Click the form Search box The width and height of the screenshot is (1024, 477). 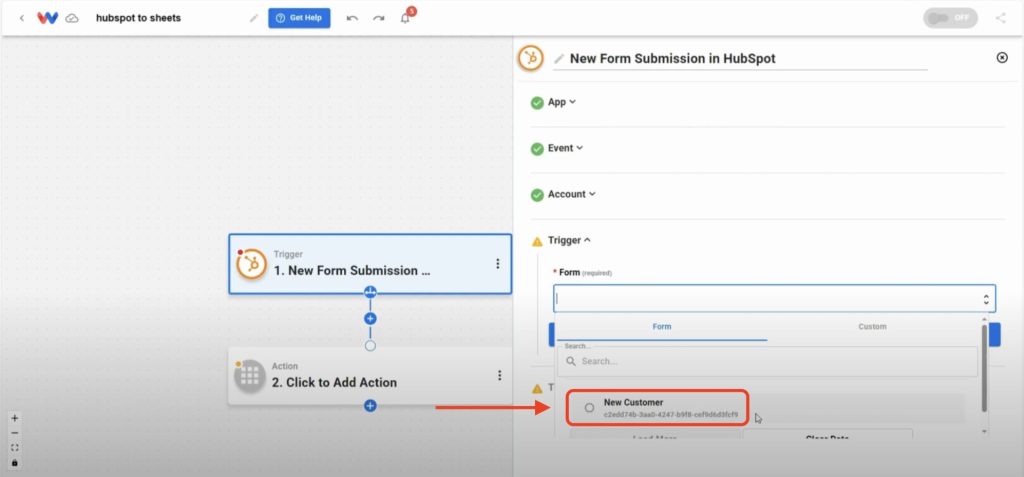(767, 361)
